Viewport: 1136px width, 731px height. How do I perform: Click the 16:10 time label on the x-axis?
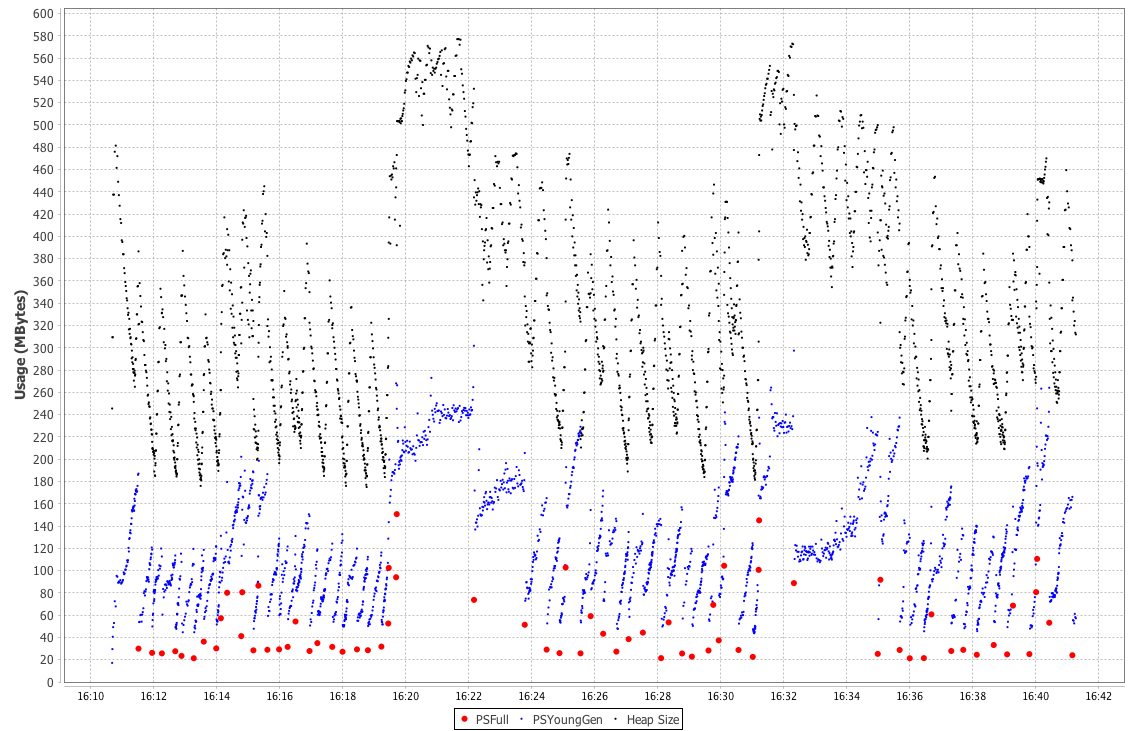91,697
